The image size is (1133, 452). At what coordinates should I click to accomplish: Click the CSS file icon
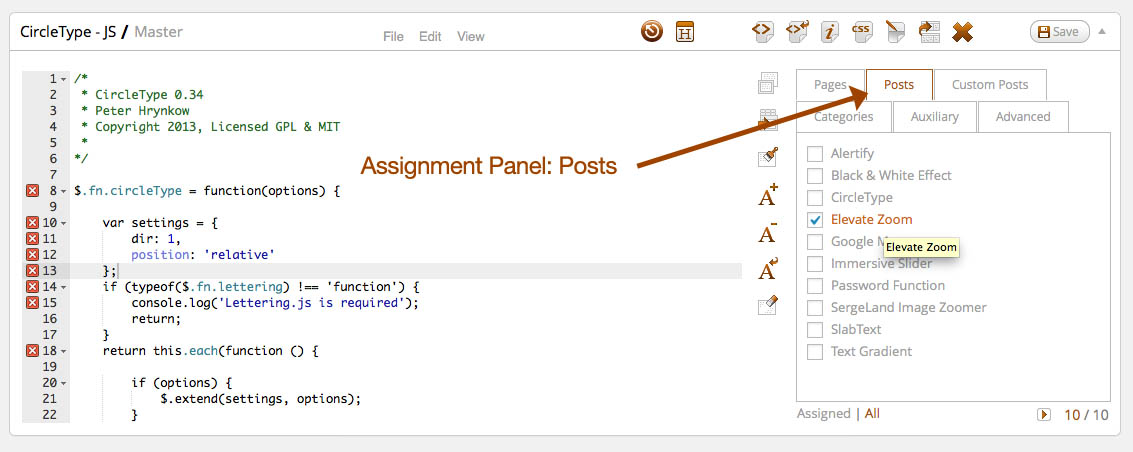[x=861, y=32]
